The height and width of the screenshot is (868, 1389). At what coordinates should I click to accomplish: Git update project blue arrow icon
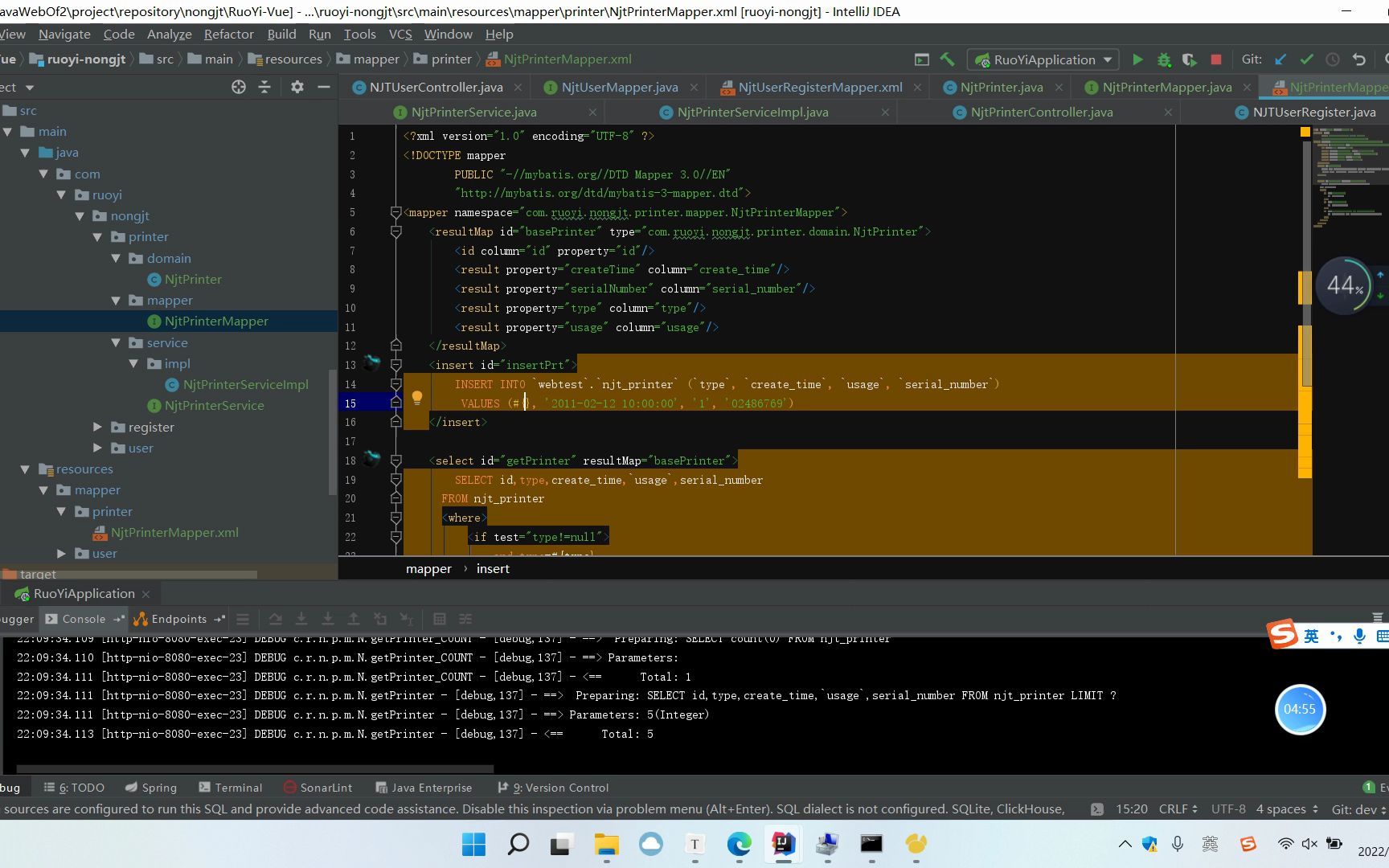1280,59
